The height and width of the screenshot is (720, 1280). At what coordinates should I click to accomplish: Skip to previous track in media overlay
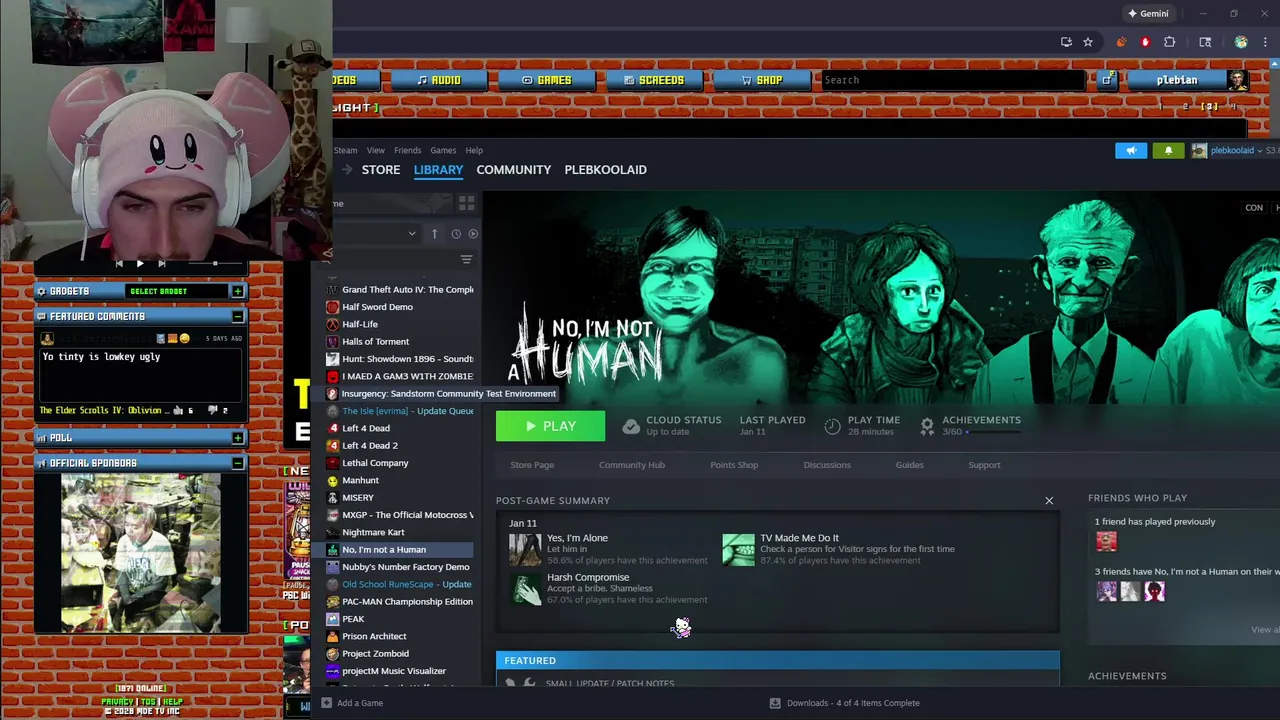(x=119, y=264)
